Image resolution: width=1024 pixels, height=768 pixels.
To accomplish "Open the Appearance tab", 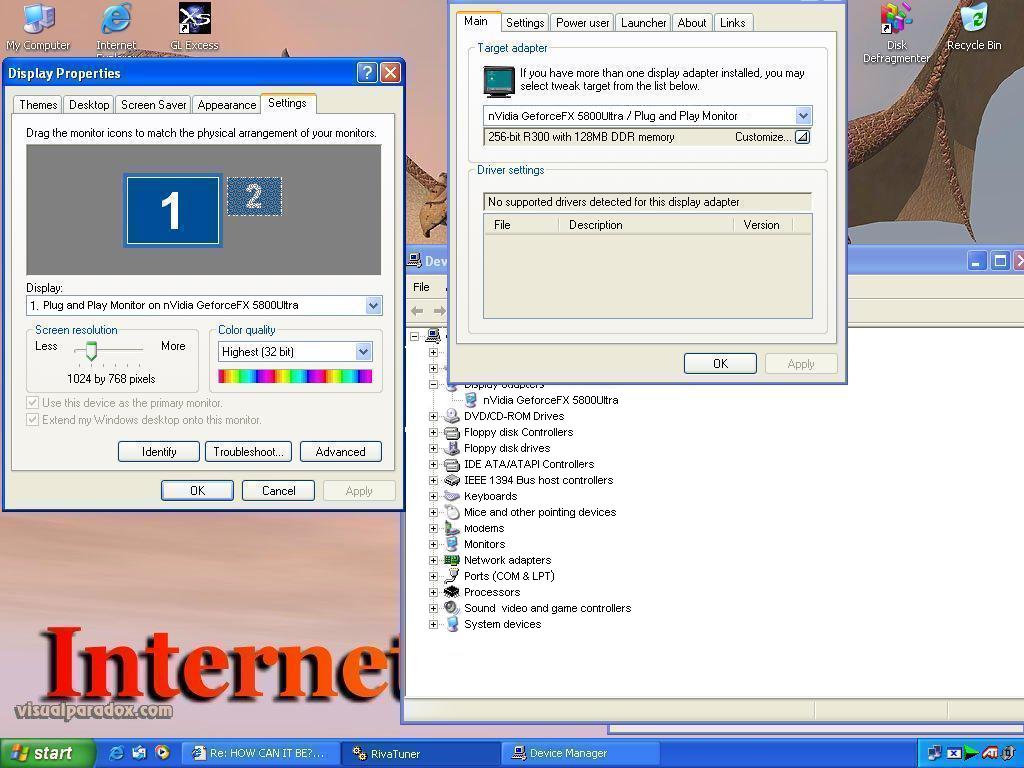I will (227, 104).
